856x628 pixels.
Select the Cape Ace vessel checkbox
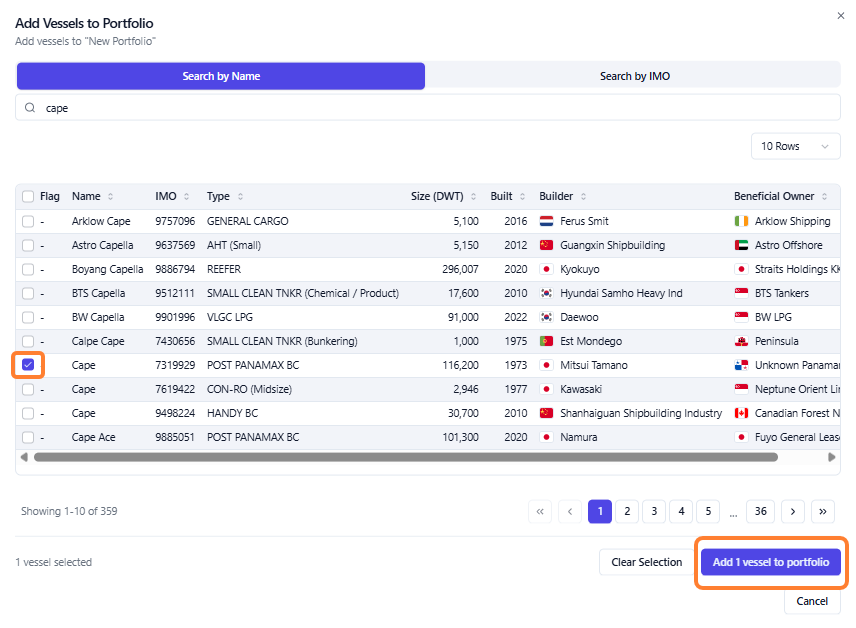tap(28, 437)
